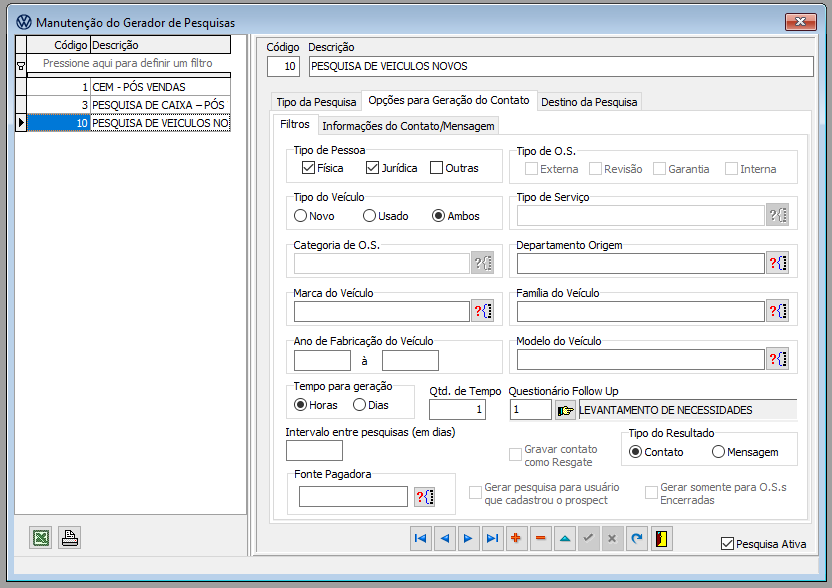Click the ending Ano de Fabricação field
Screen dimensions: 832x588
click(410, 360)
